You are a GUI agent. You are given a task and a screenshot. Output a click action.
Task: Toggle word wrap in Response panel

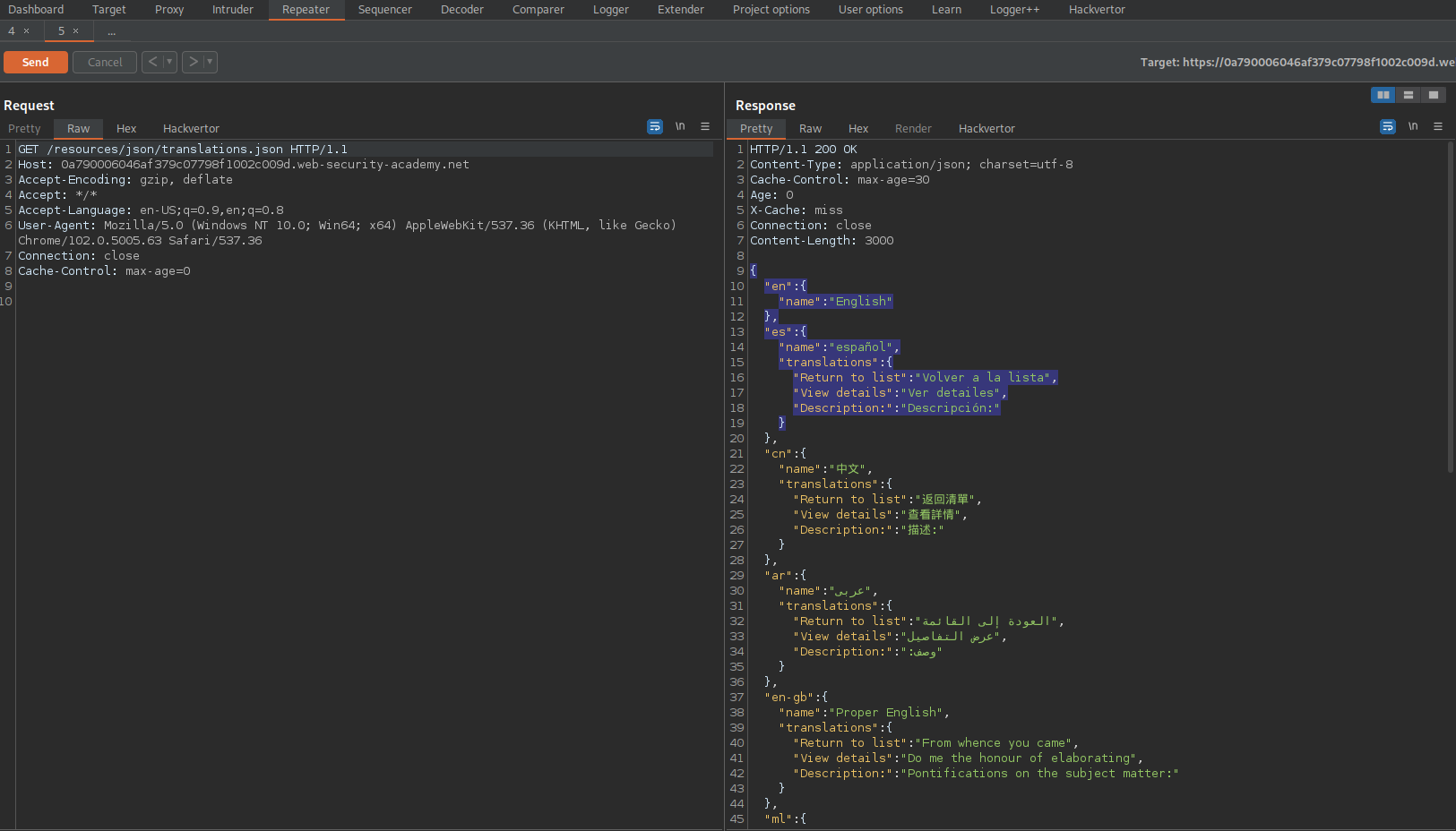(1388, 127)
